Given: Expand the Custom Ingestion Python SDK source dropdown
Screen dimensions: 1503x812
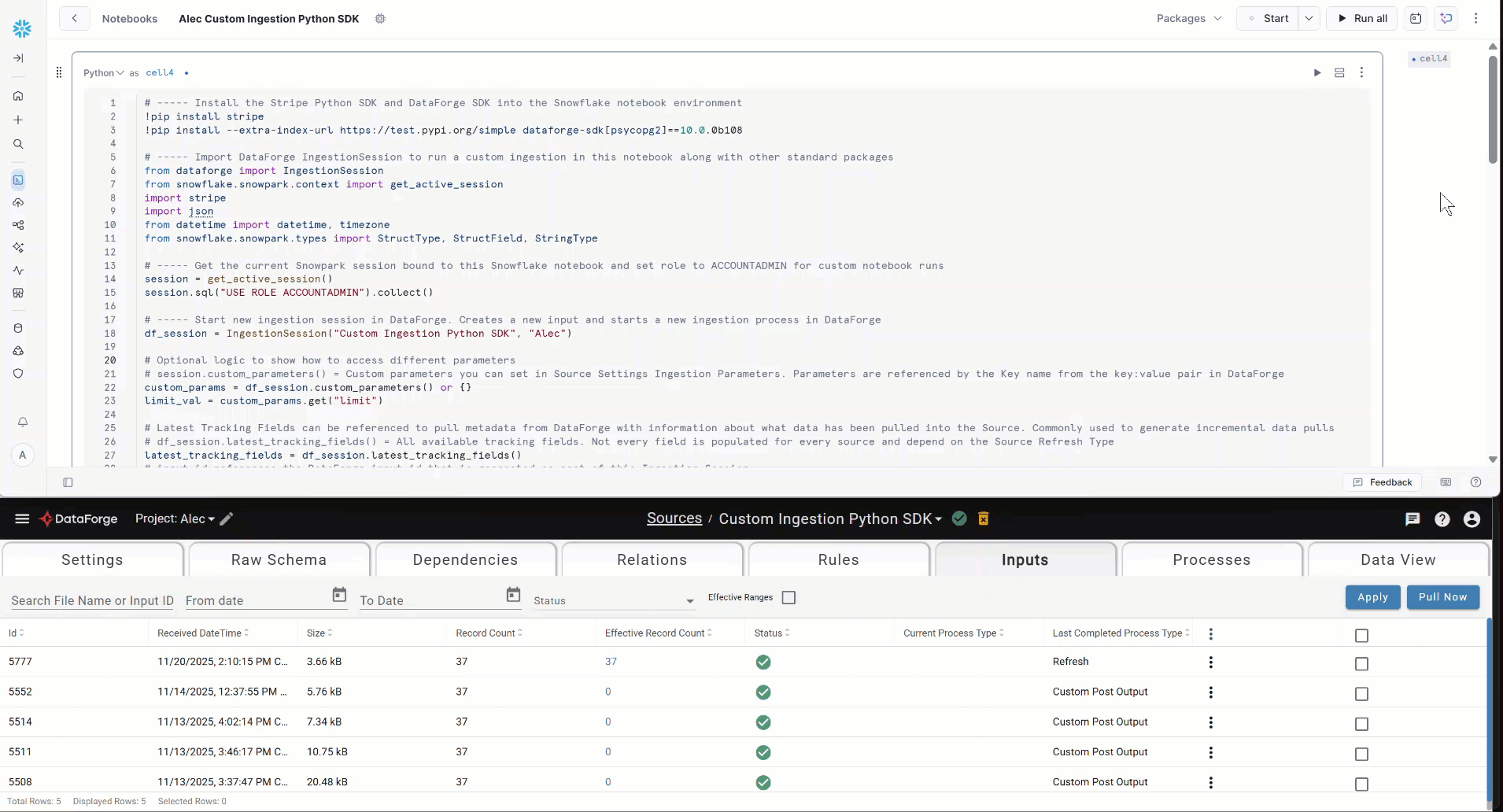Looking at the screenshot, I should click(x=830, y=519).
